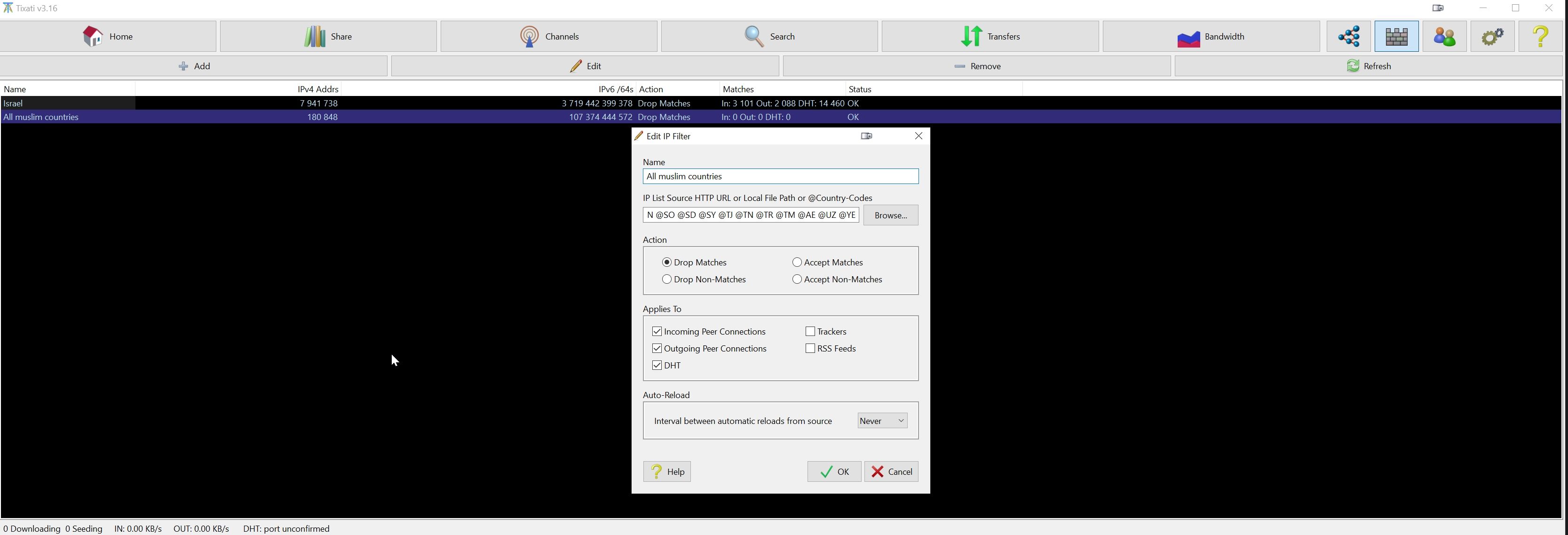Click the Browse... button

[890, 215]
